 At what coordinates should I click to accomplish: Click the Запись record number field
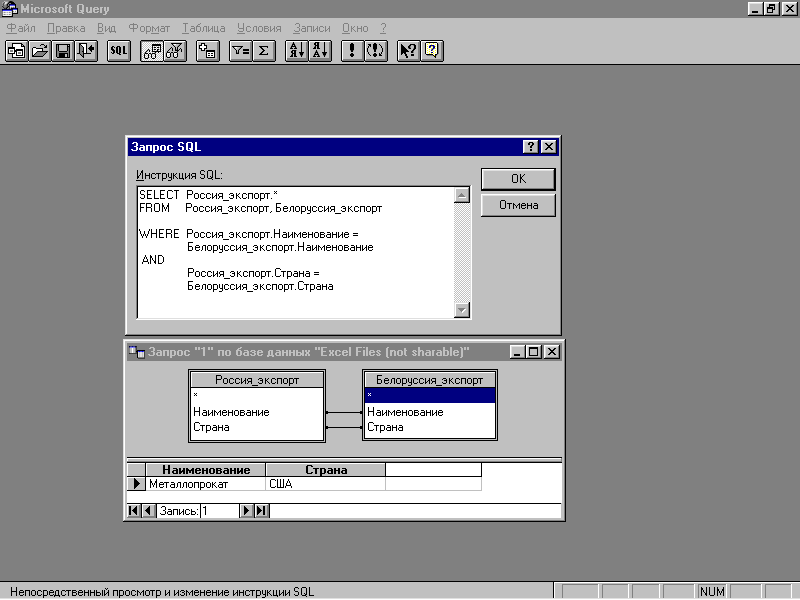click(220, 511)
